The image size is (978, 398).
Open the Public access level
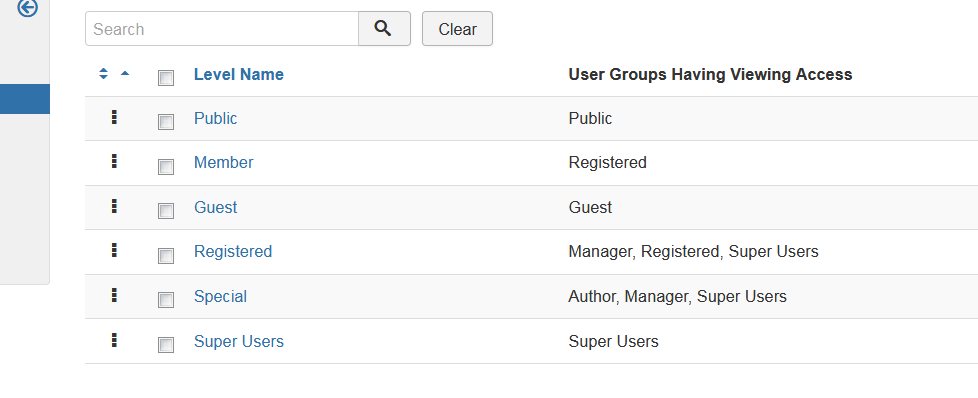215,119
